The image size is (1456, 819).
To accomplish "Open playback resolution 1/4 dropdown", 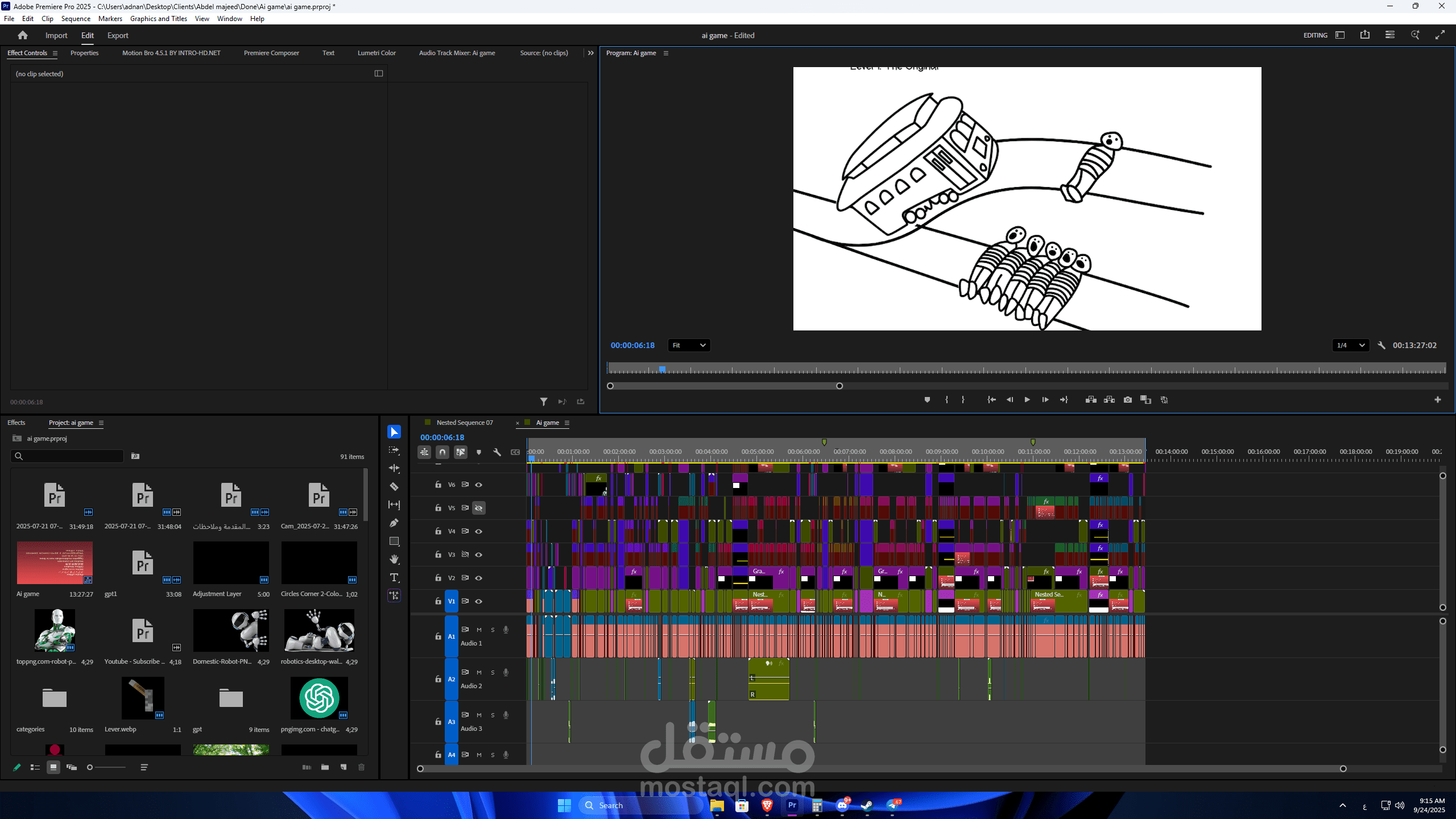I will pyautogui.click(x=1350, y=345).
